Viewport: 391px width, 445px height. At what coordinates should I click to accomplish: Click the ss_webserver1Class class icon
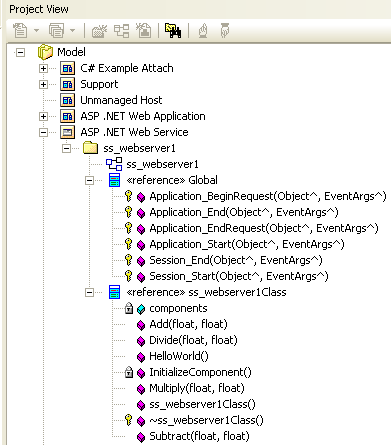pos(114,292)
